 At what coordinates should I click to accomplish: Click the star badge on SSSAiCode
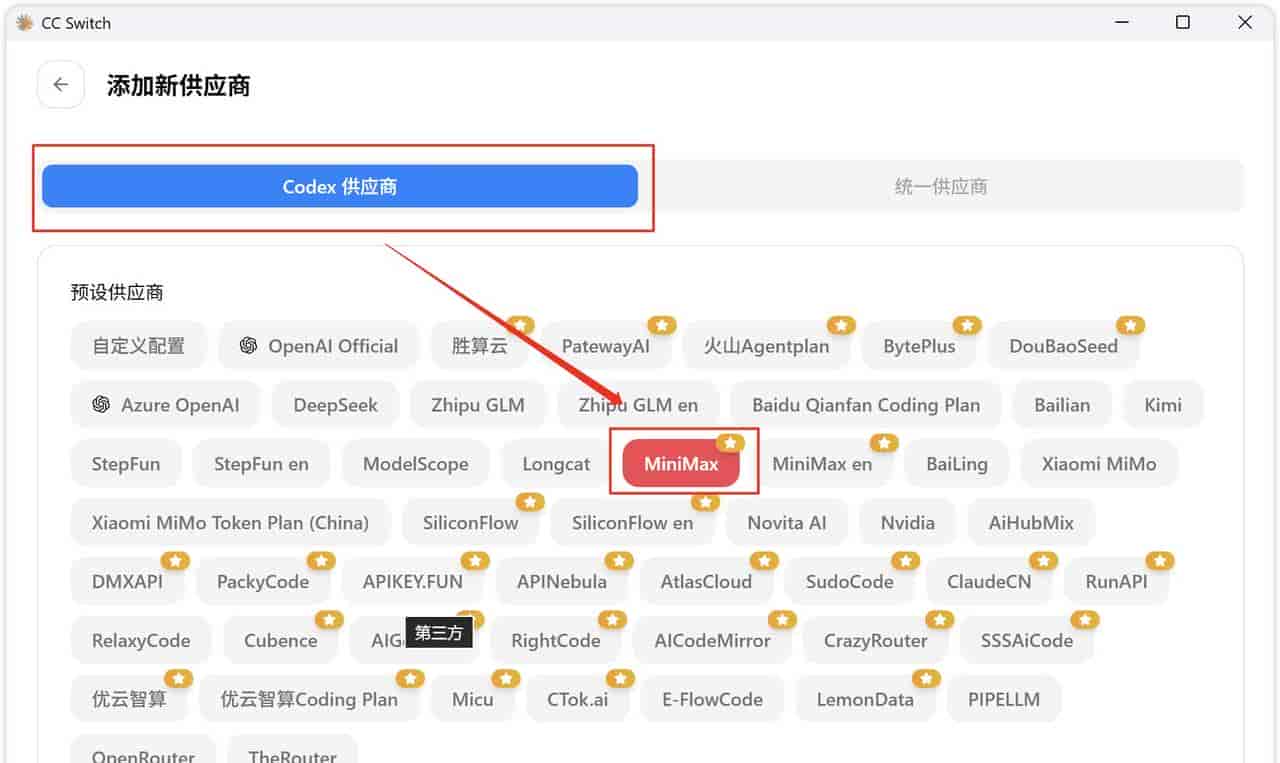tap(1085, 619)
